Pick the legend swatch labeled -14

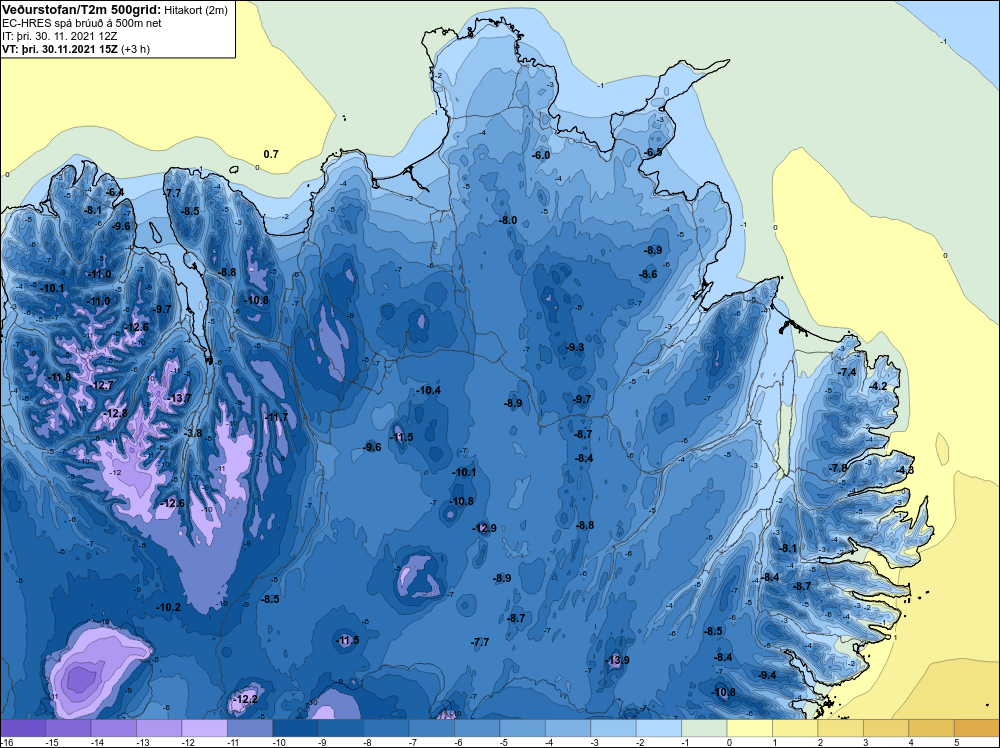pos(114,728)
